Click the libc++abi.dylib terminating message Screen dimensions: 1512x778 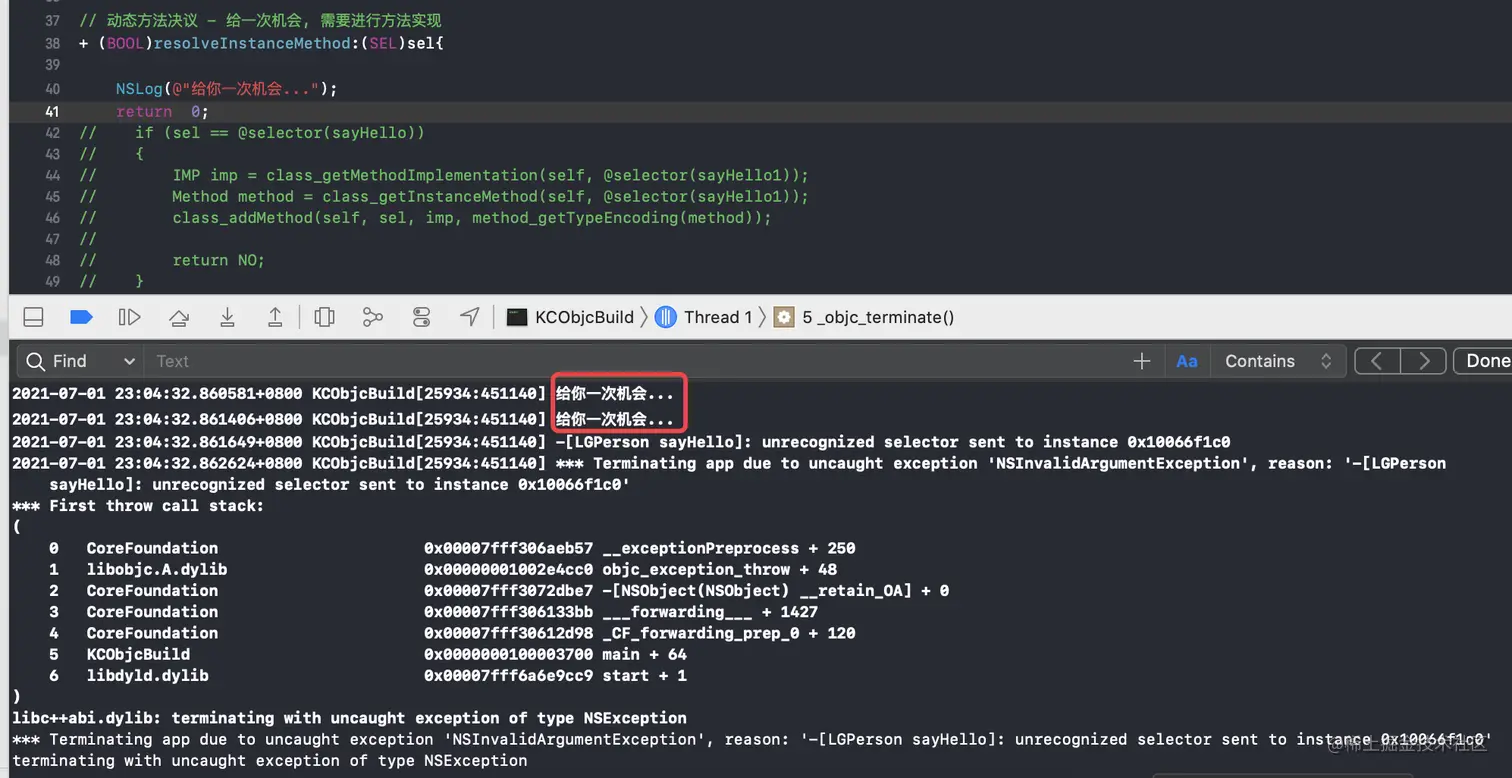(349, 718)
